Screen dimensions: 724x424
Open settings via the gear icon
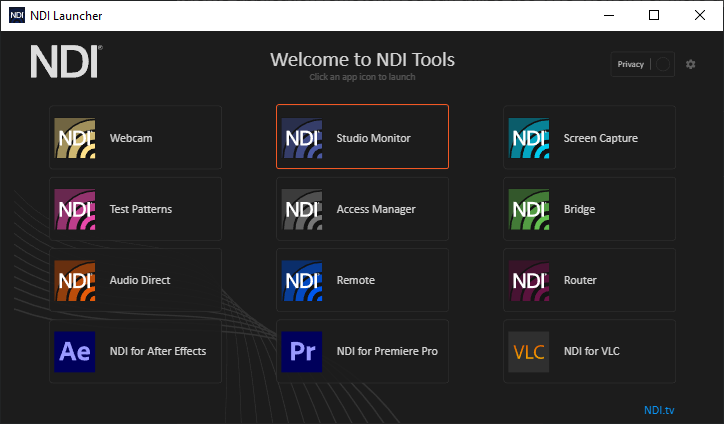point(690,64)
